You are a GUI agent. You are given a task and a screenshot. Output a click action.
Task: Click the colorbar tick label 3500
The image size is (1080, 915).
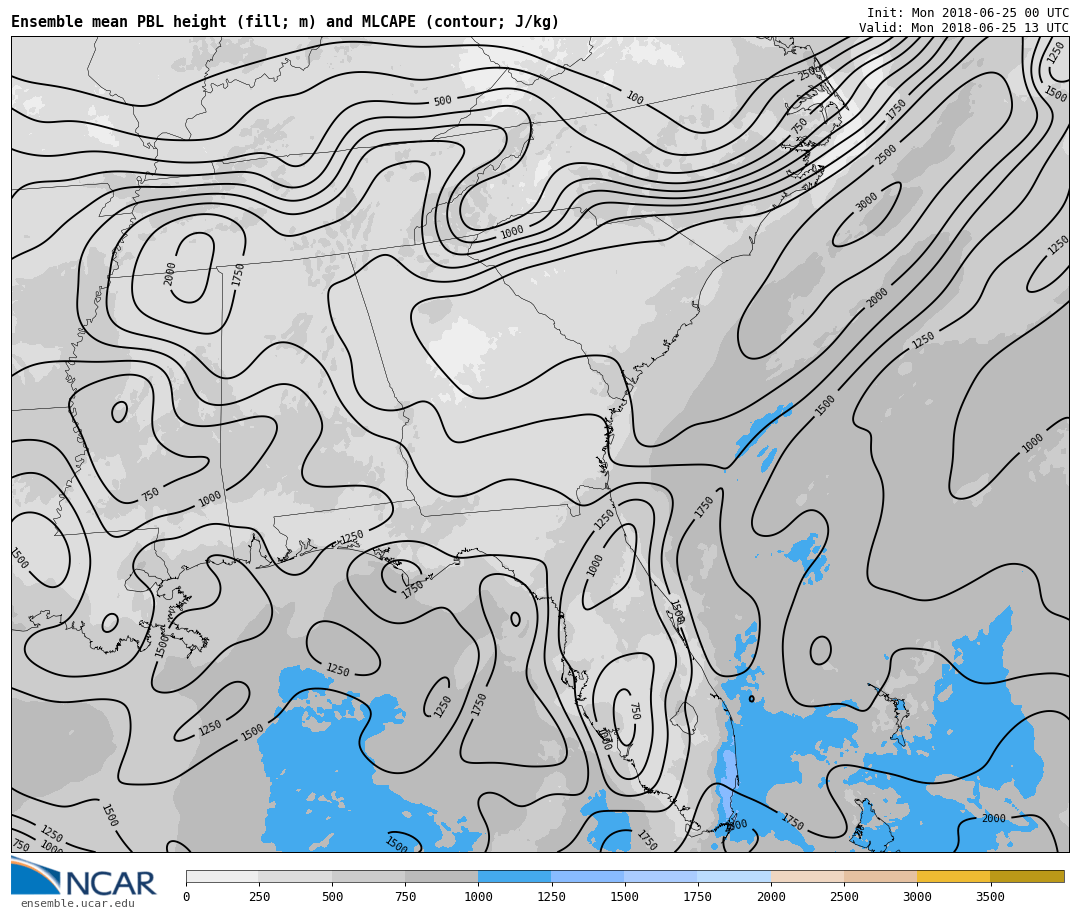pos(990,896)
